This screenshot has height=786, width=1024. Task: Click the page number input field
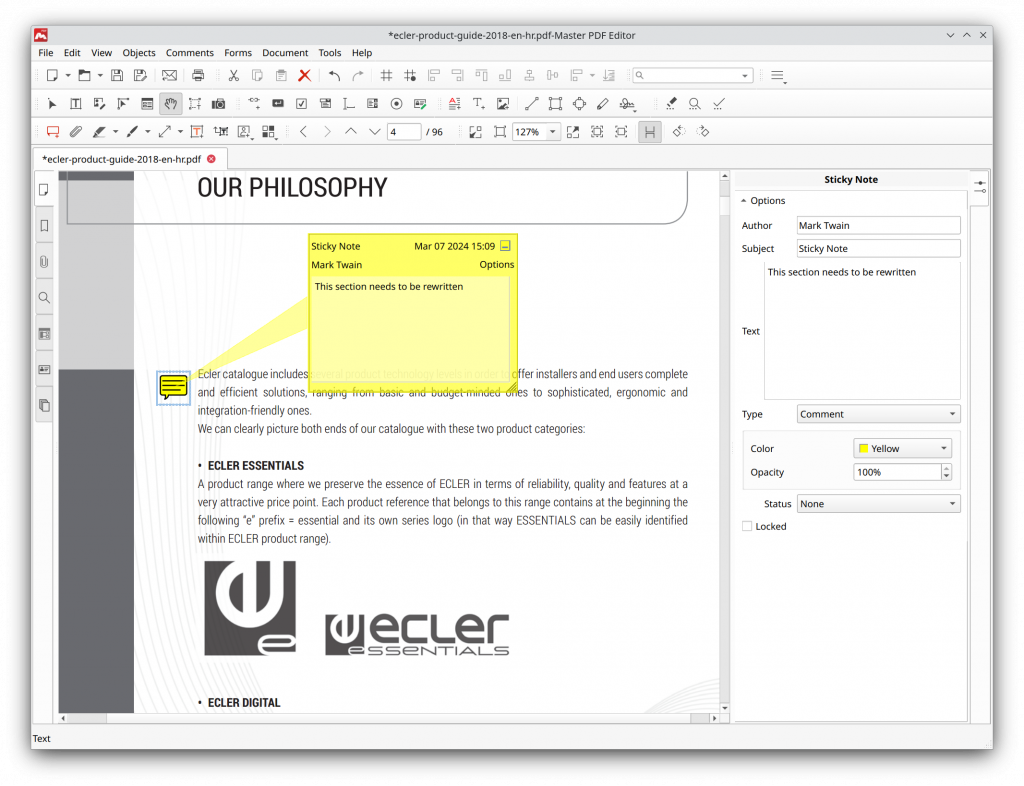[404, 131]
